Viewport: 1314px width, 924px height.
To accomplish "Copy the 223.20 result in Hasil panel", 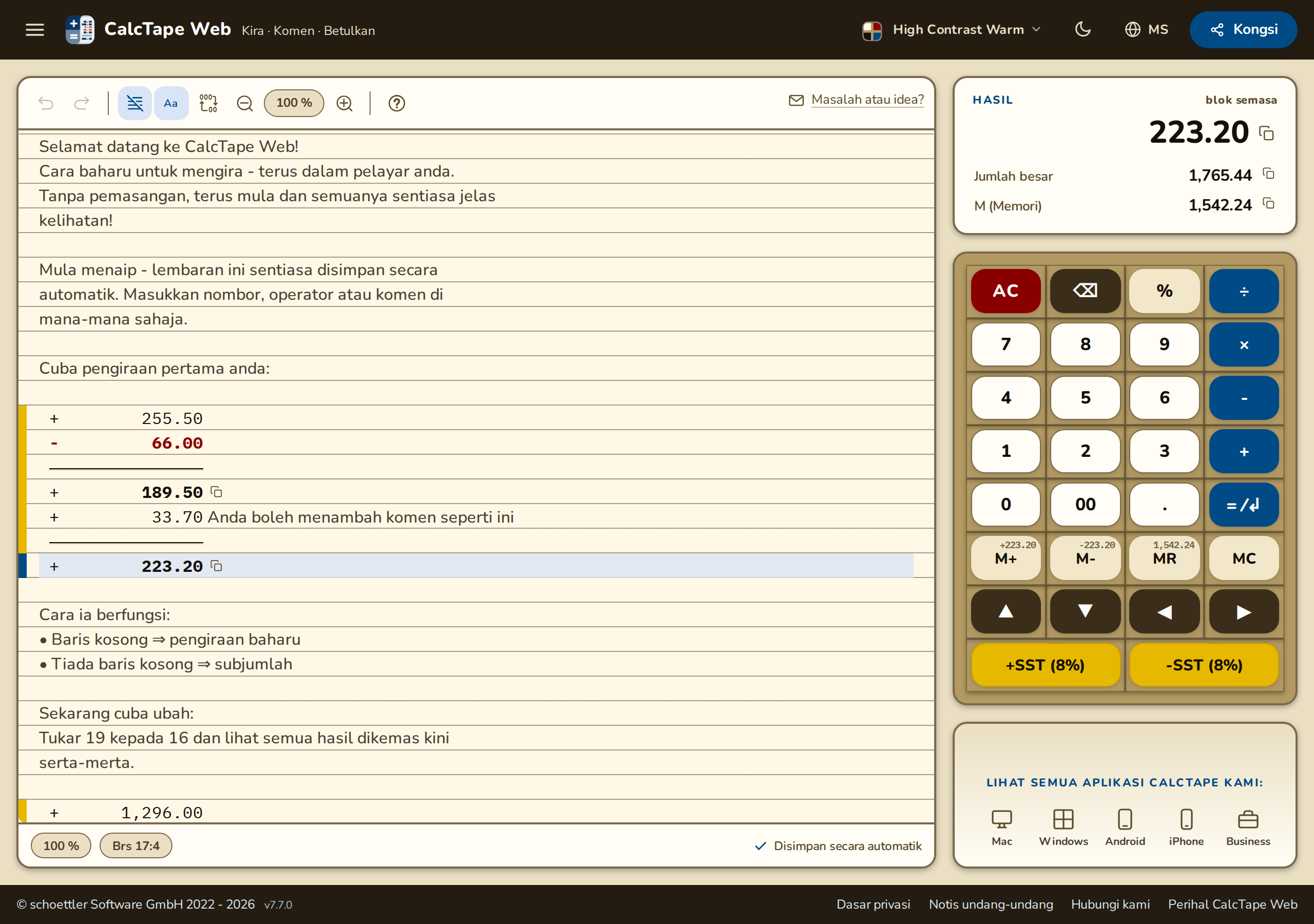I will [x=1266, y=133].
